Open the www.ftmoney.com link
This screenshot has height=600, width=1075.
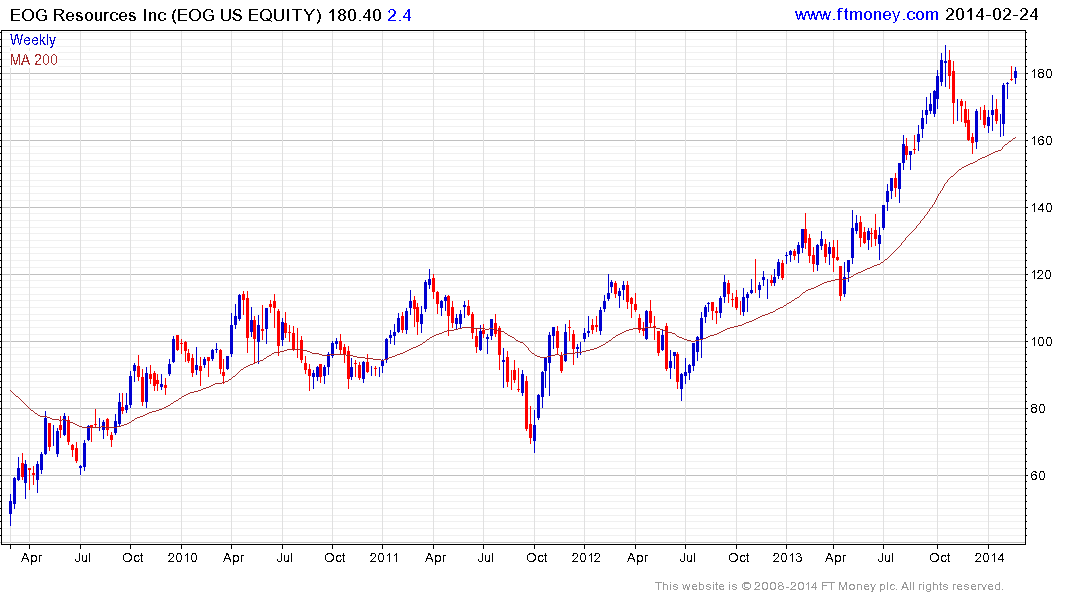point(866,14)
